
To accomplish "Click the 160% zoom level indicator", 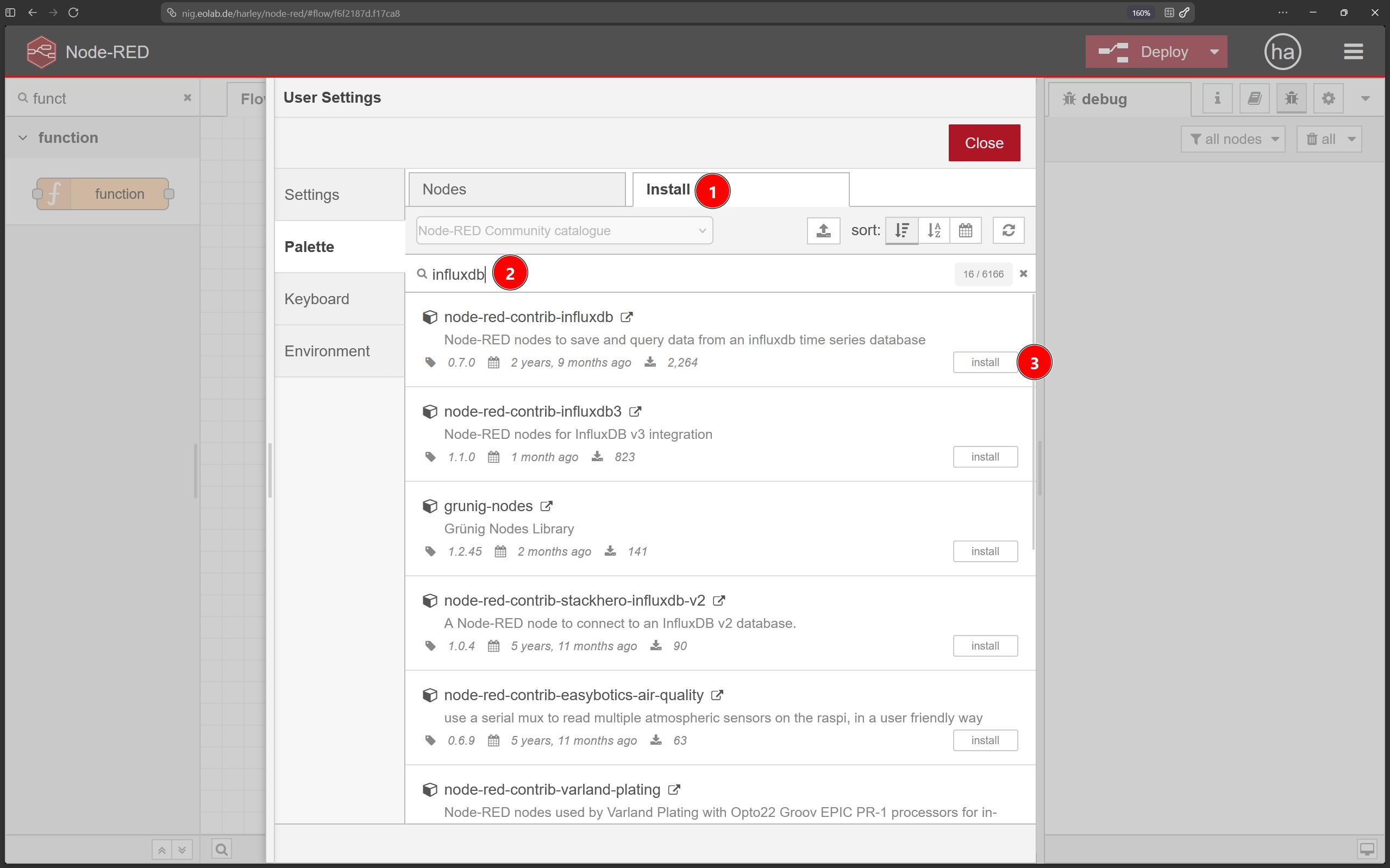I will coord(1141,12).
